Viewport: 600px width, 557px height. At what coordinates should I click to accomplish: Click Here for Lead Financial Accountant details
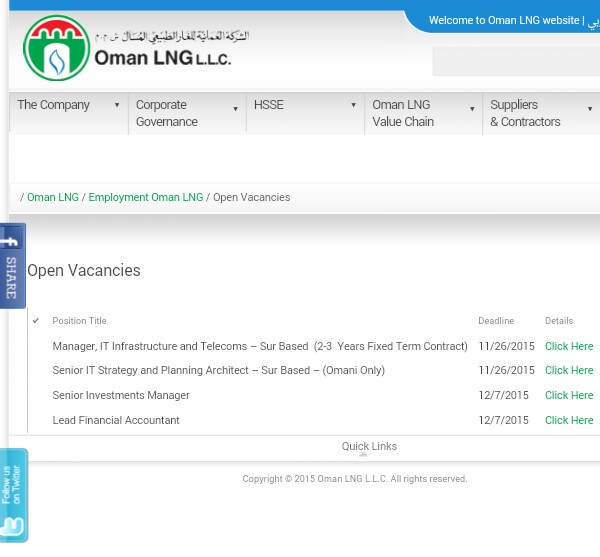click(568, 420)
